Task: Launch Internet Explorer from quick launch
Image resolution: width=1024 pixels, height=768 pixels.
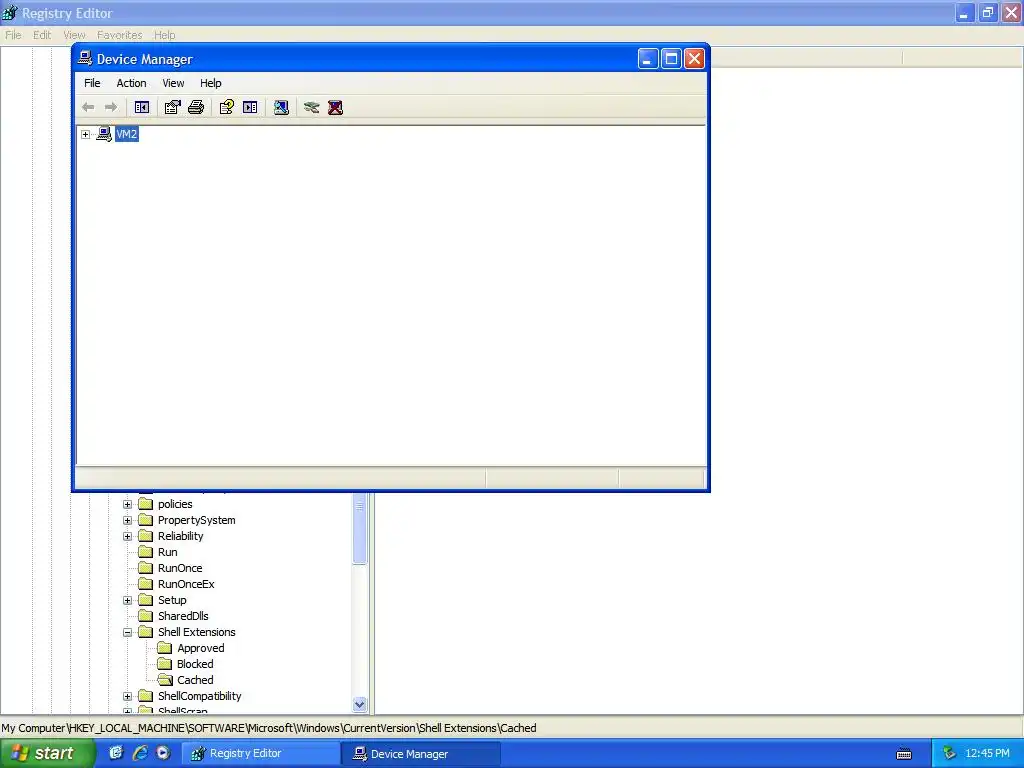Action: 140,753
